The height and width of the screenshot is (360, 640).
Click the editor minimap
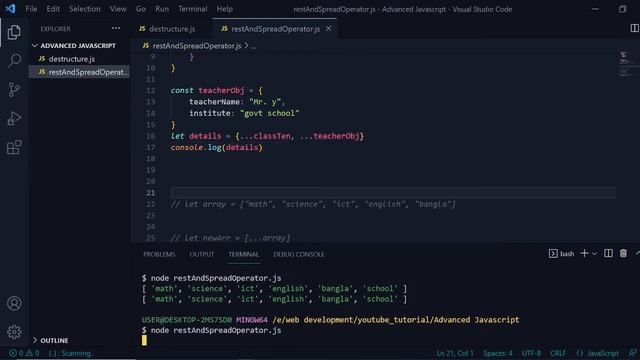point(628,64)
